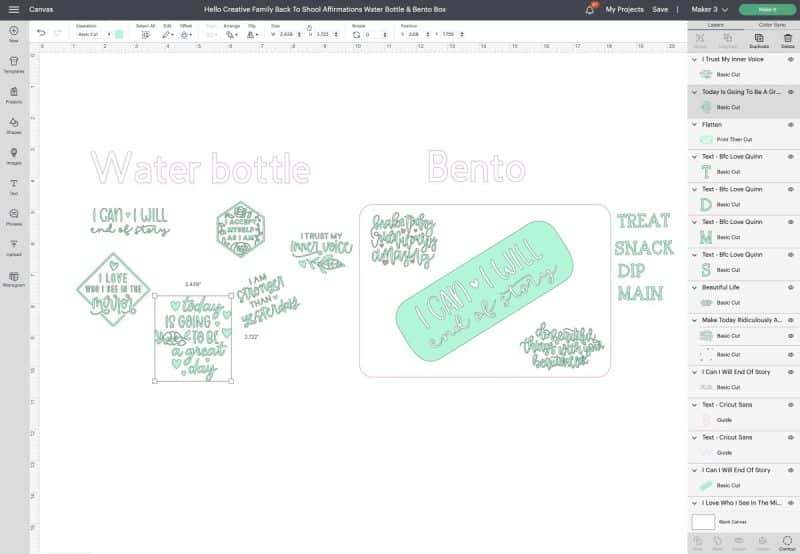Select the Text tool in sidebar
Image resolution: width=800 pixels, height=554 pixels.
(14, 187)
